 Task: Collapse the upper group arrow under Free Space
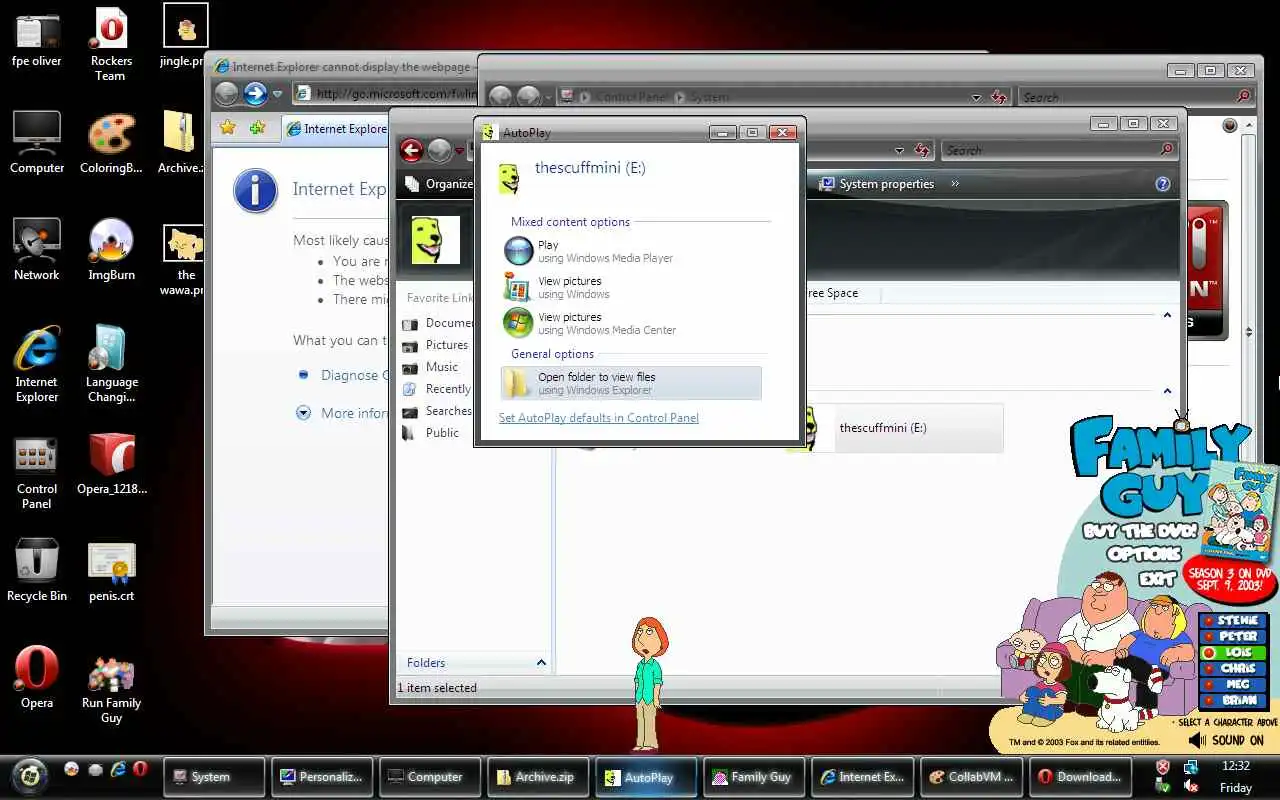coord(1166,316)
